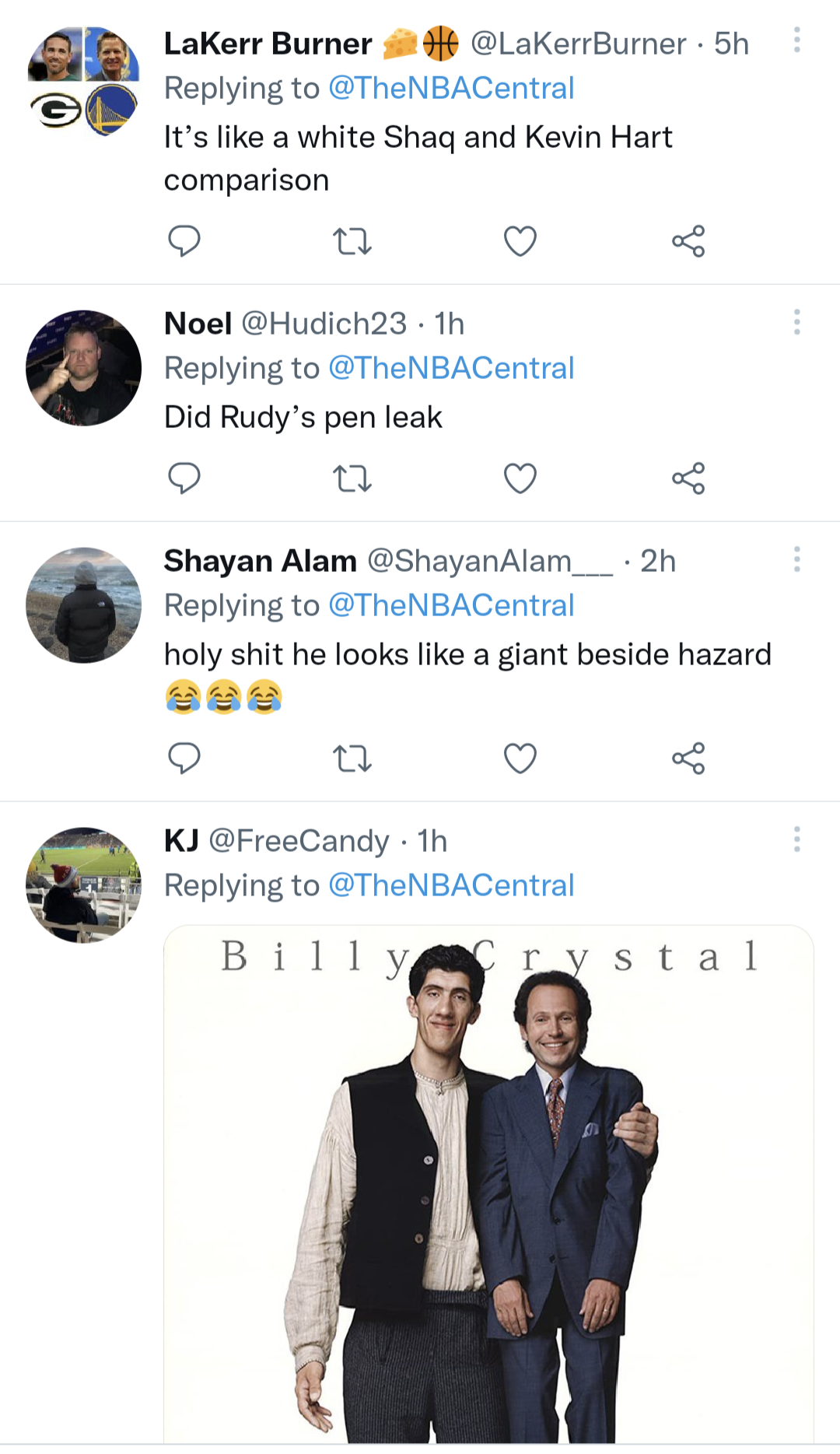Image resolution: width=840 pixels, height=1454 pixels.
Task: Like Noel's "Did Rudy's pen leak" tweet
Action: pyautogui.click(x=520, y=478)
